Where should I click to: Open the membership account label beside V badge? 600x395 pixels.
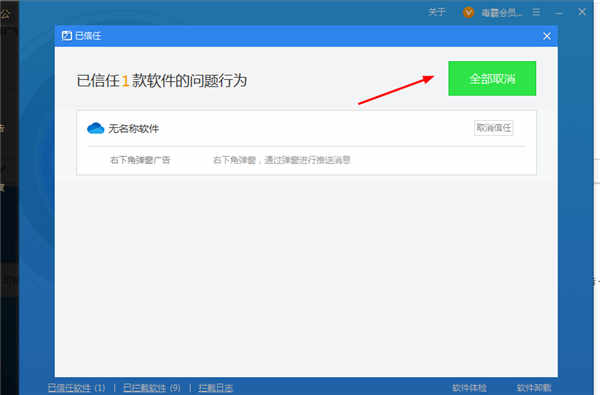(501, 13)
